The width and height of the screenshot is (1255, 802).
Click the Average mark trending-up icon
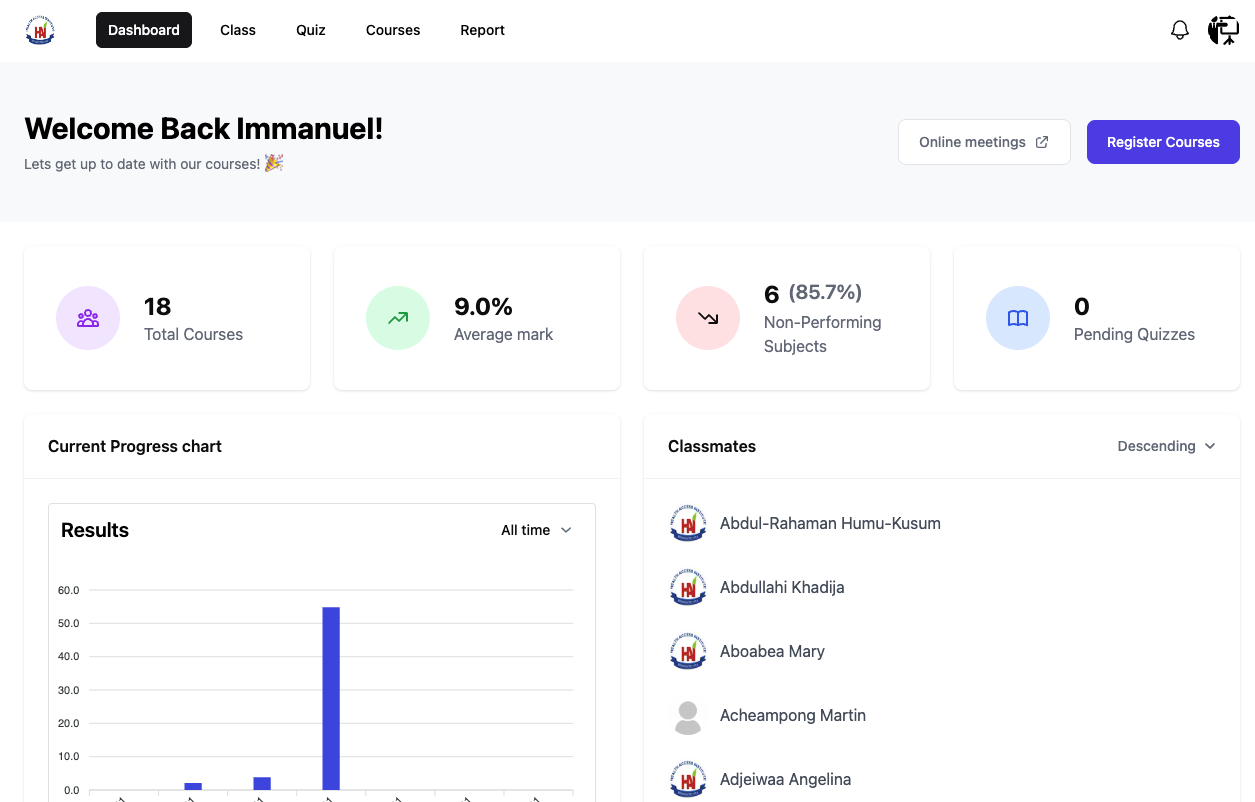point(398,318)
